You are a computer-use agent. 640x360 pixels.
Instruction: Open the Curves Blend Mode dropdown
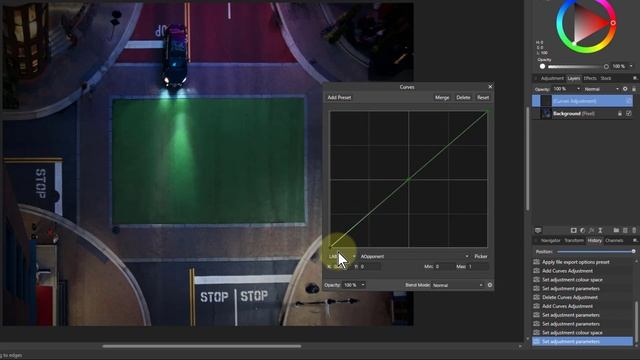click(458, 285)
